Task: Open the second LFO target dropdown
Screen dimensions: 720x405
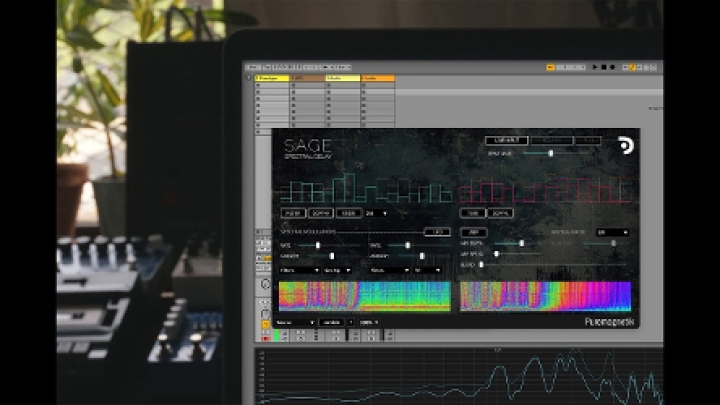Action: click(389, 271)
